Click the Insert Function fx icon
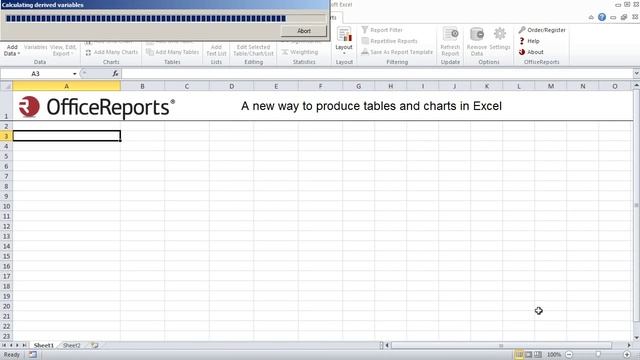The image size is (640, 360). tap(116, 73)
